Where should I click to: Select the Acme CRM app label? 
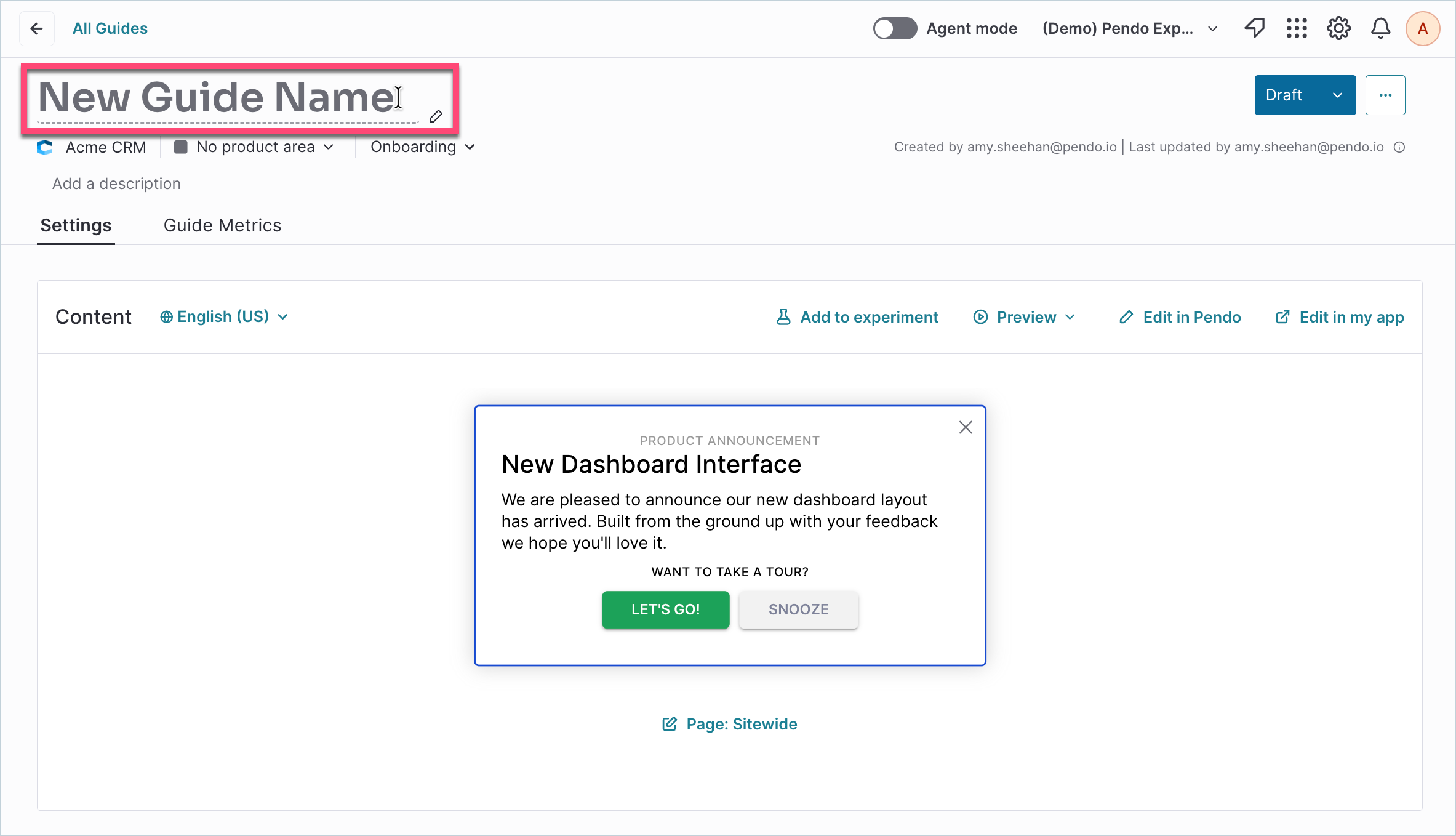click(106, 147)
